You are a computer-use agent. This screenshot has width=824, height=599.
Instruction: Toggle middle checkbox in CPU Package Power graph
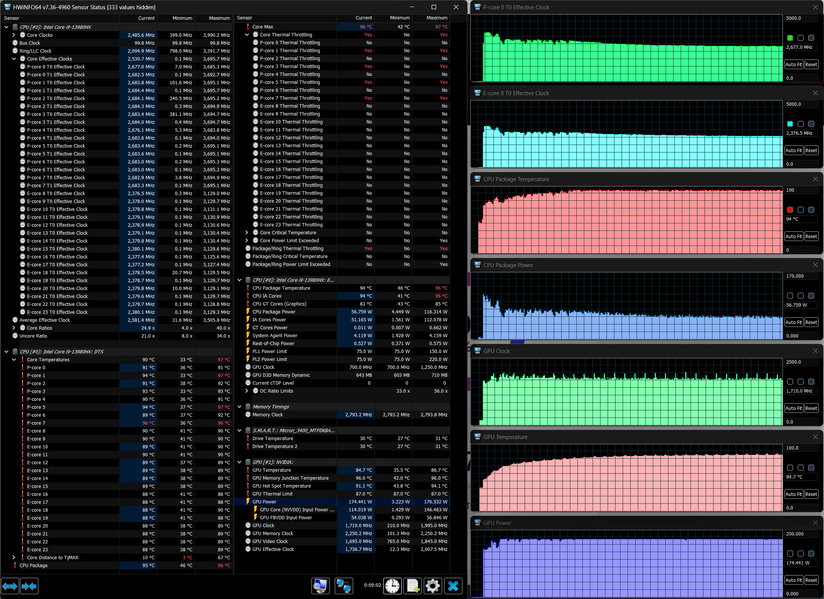[x=800, y=296]
